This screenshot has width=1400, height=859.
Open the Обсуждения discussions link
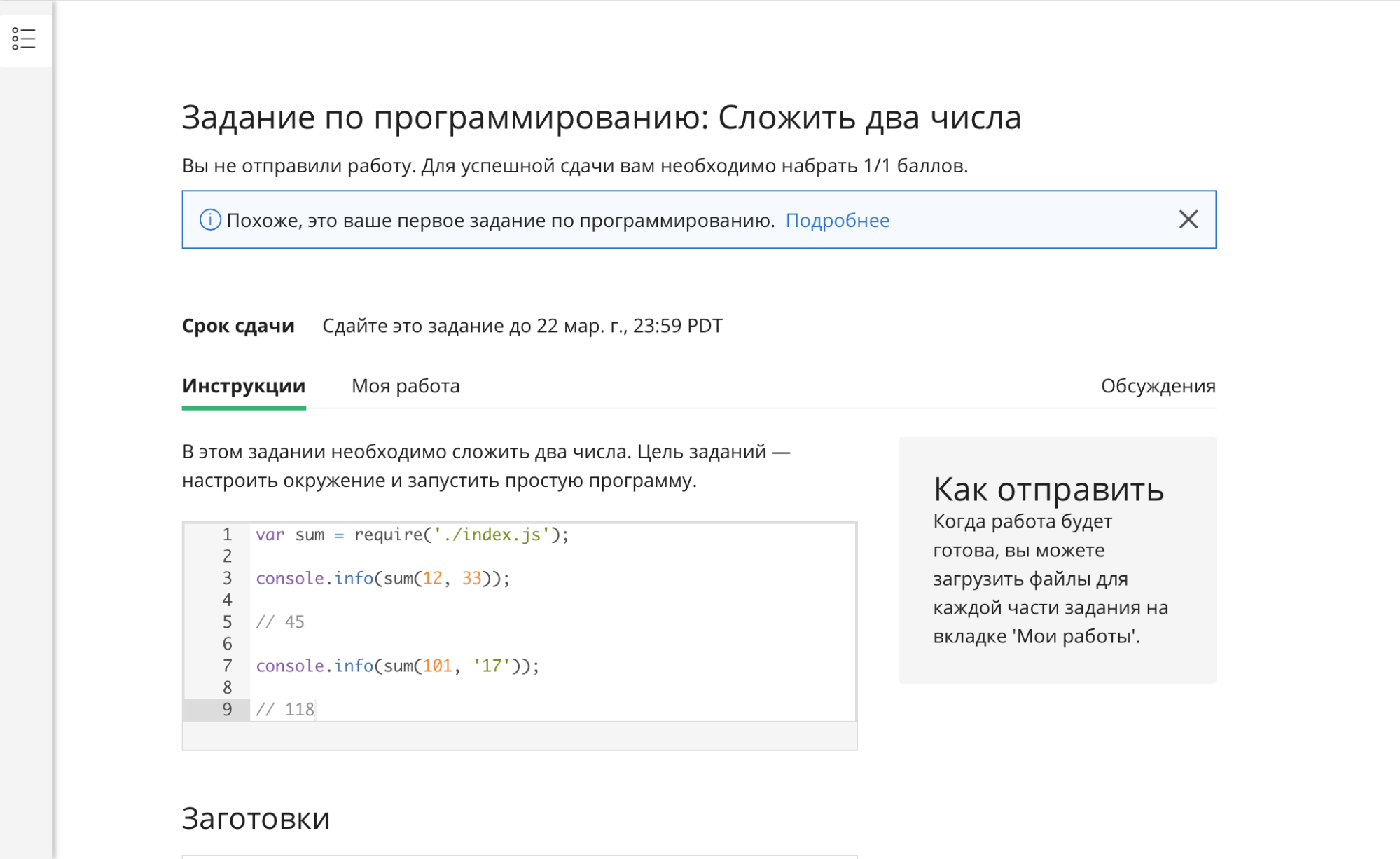[1158, 386]
